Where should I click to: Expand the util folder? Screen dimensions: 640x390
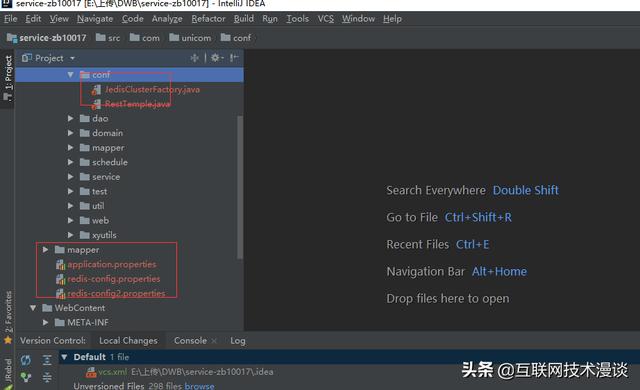coord(71,206)
